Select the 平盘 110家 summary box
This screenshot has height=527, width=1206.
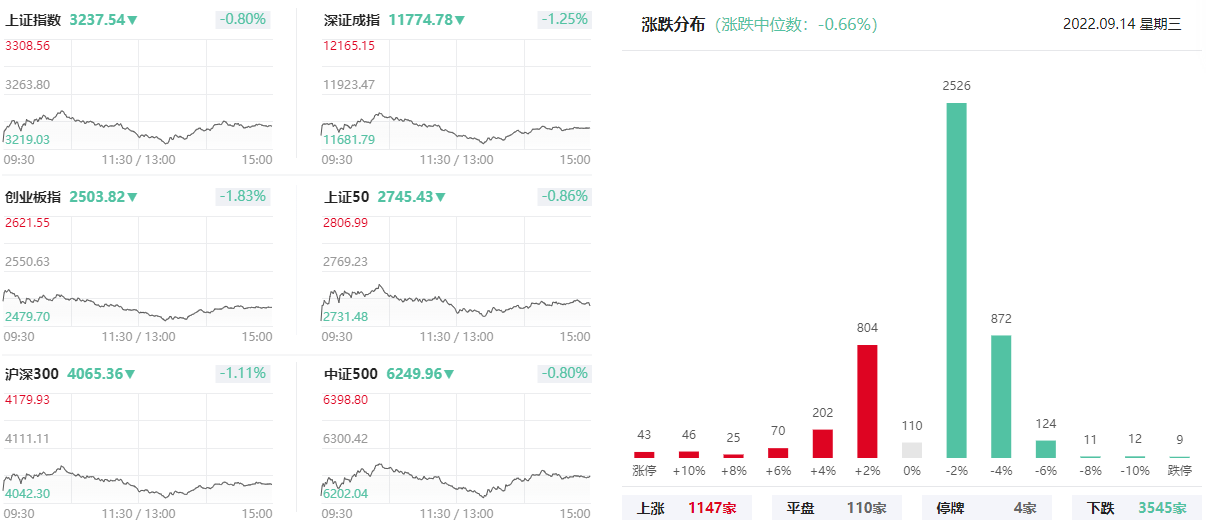(x=836, y=508)
